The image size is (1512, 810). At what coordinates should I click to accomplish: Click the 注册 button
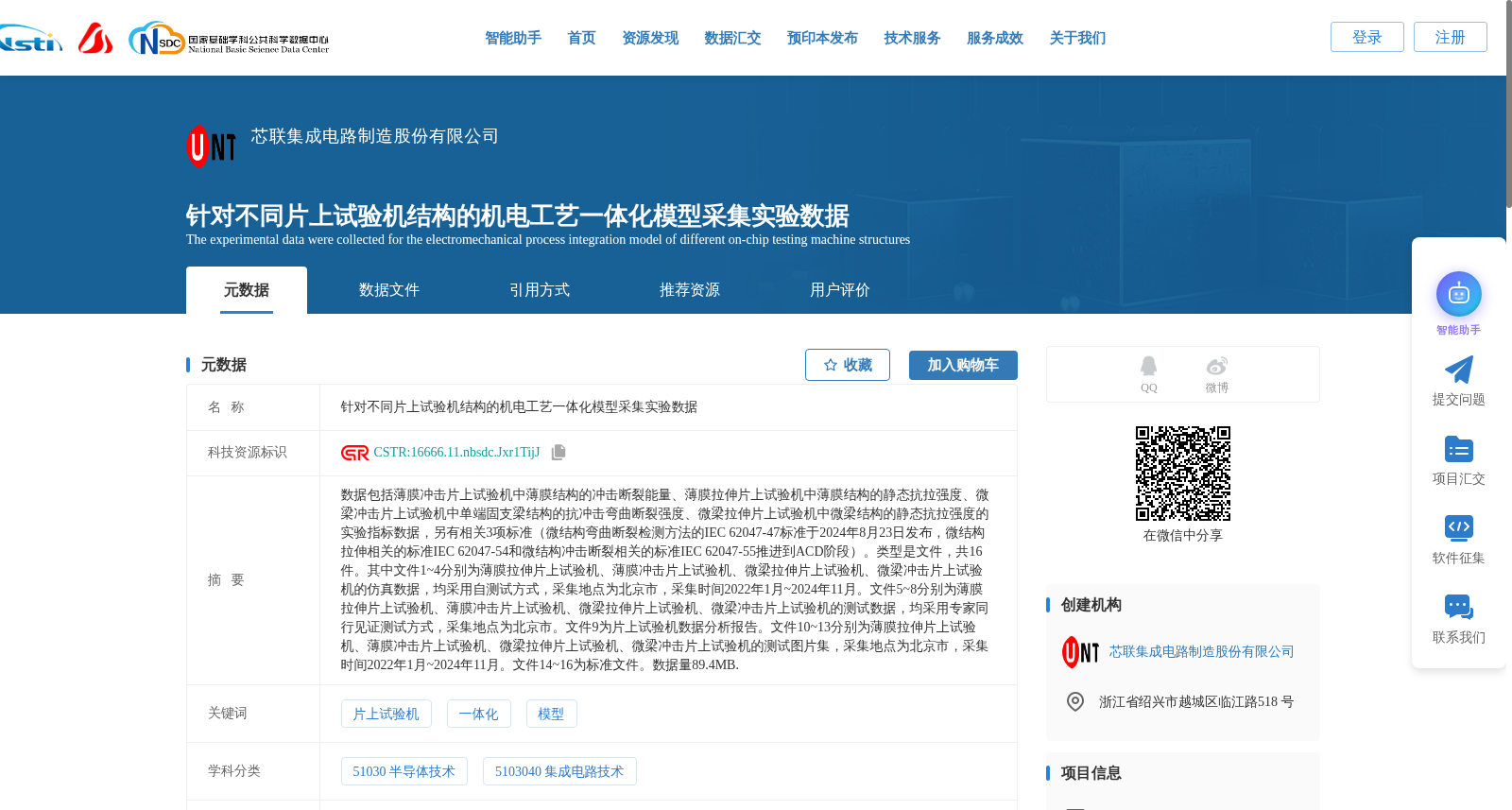[1451, 37]
